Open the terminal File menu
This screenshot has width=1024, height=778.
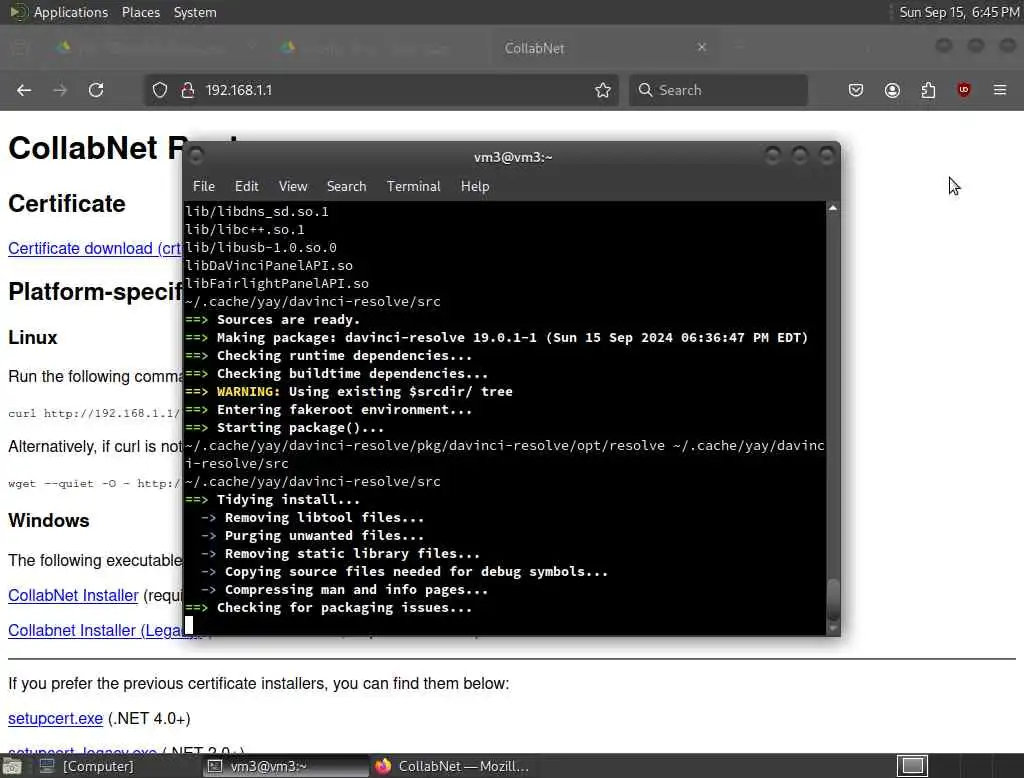pyautogui.click(x=204, y=186)
